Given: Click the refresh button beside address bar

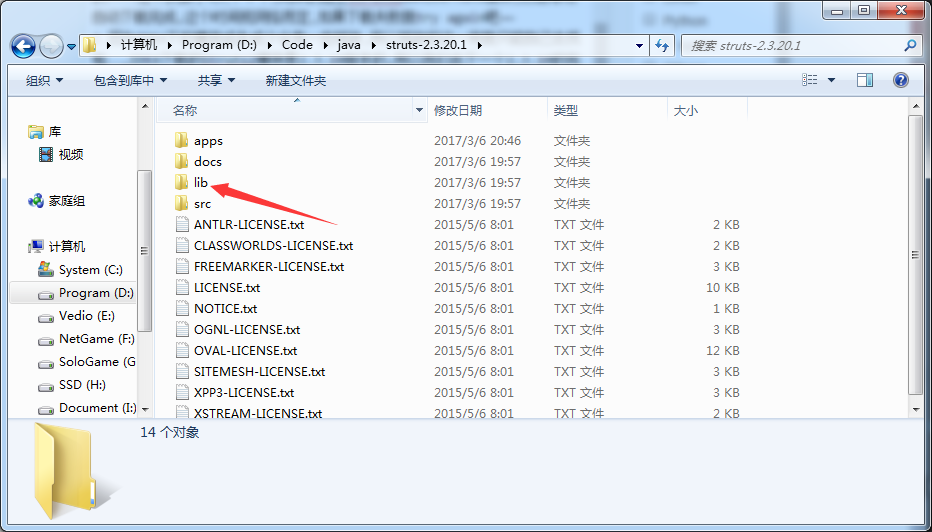Looking at the screenshot, I should [x=661, y=45].
